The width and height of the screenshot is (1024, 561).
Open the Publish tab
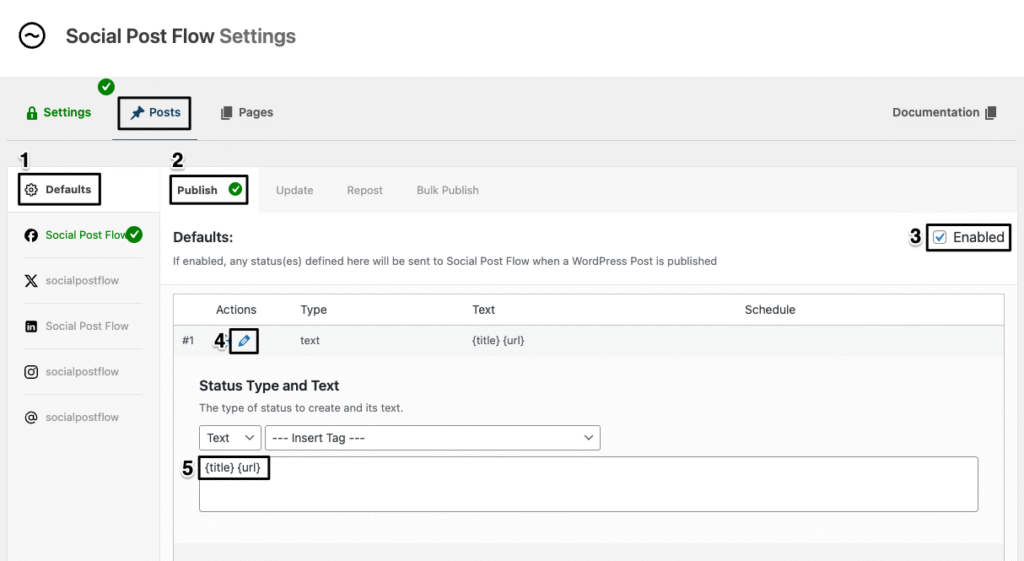coord(209,190)
